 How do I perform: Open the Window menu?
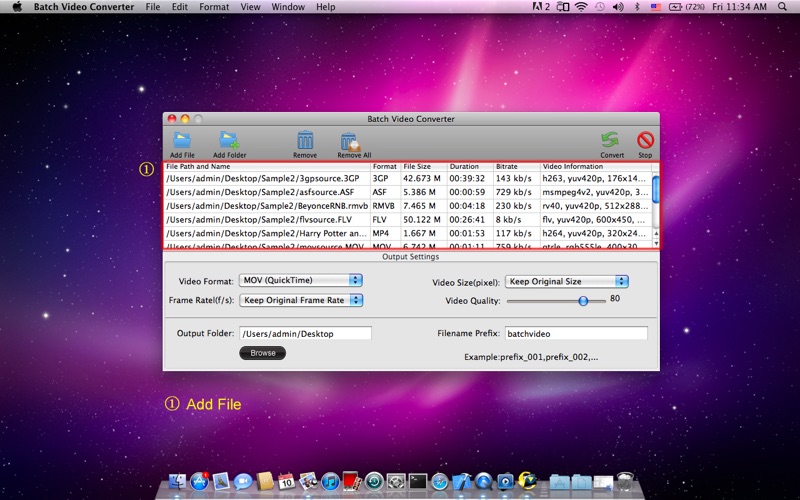tap(288, 7)
